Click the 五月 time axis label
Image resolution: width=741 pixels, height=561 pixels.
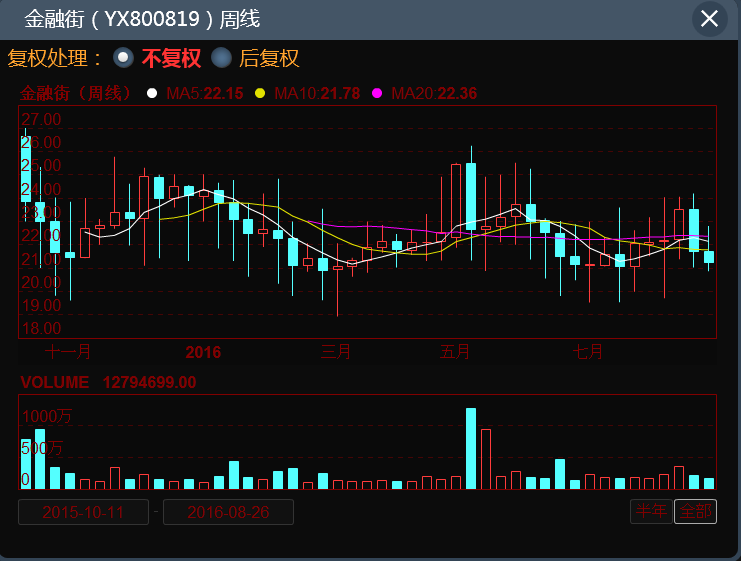click(x=455, y=352)
